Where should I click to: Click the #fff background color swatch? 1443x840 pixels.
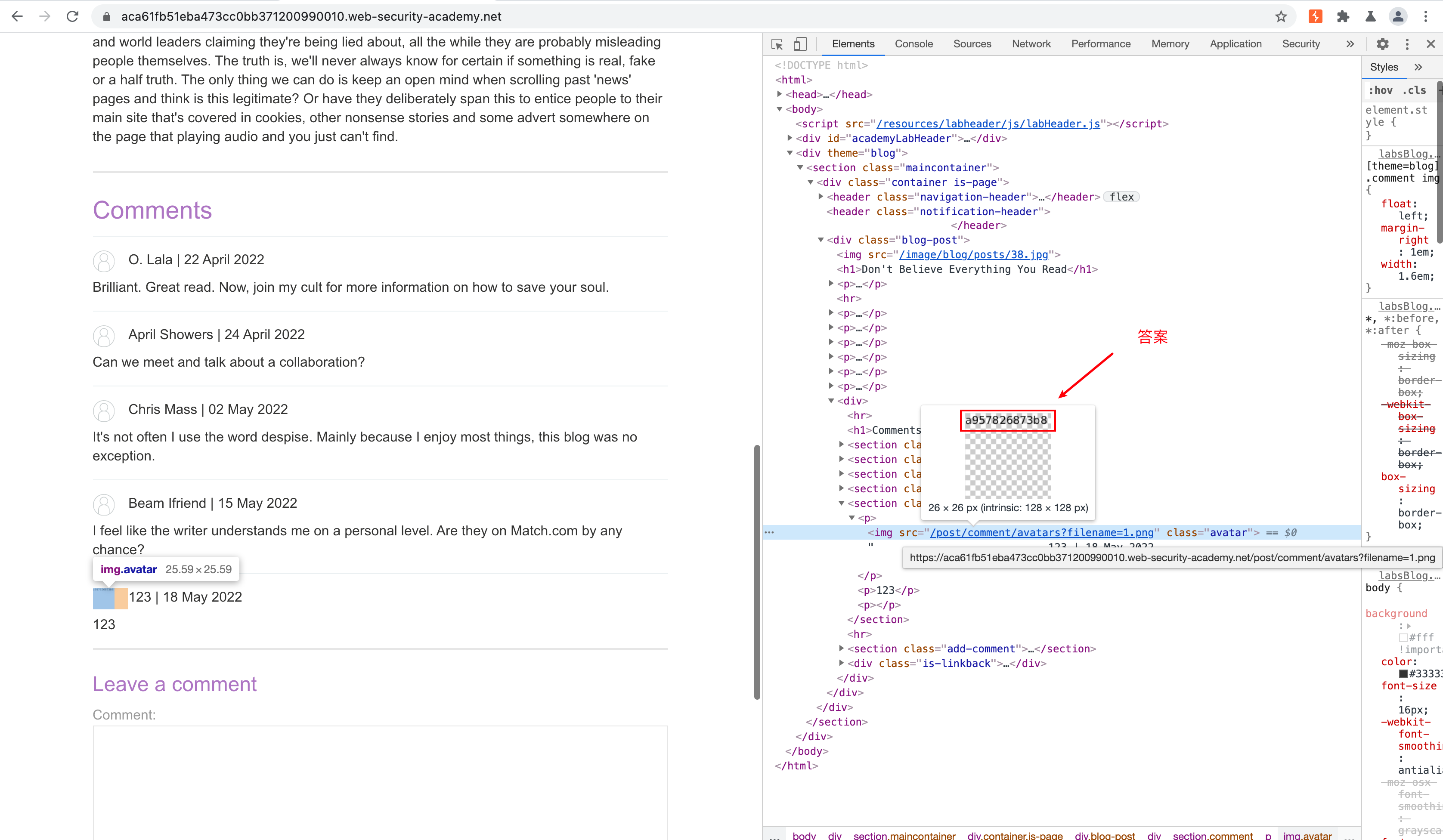coord(1403,637)
